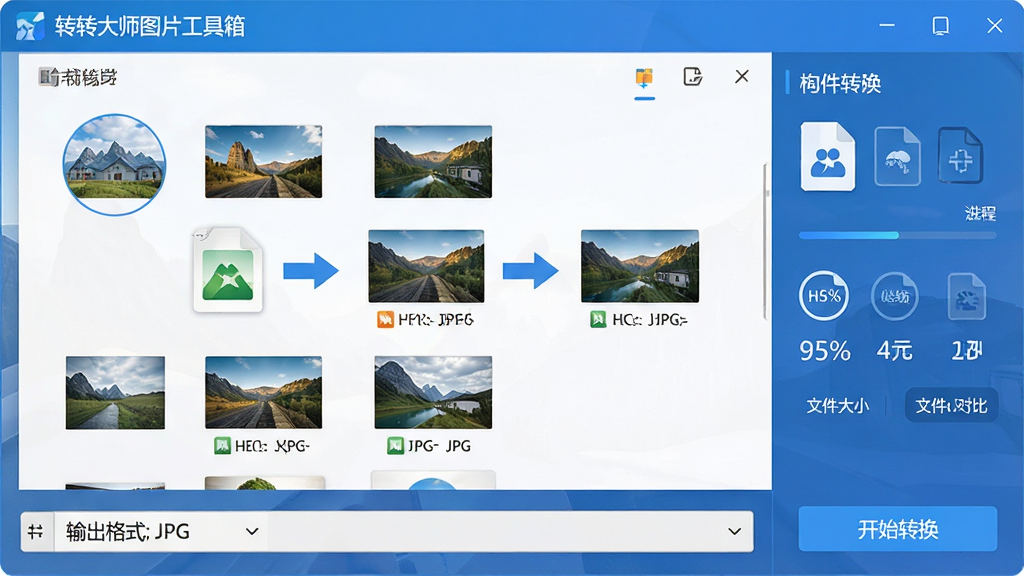Image resolution: width=1024 pixels, height=576 pixels.
Task: Open the 输出格式: JPG dropdown
Action: click(x=162, y=532)
